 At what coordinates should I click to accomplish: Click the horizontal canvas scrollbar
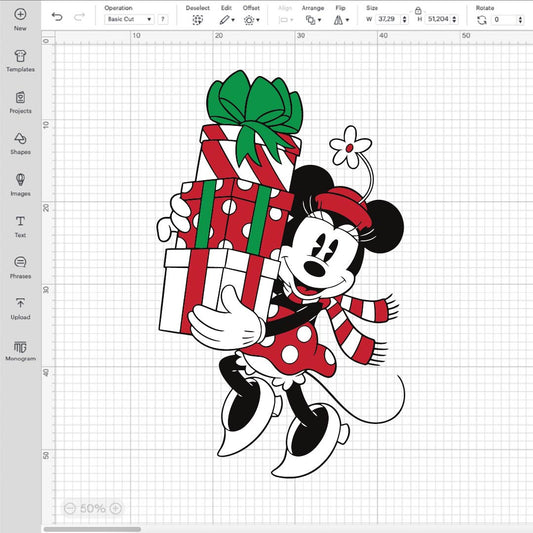[92, 529]
